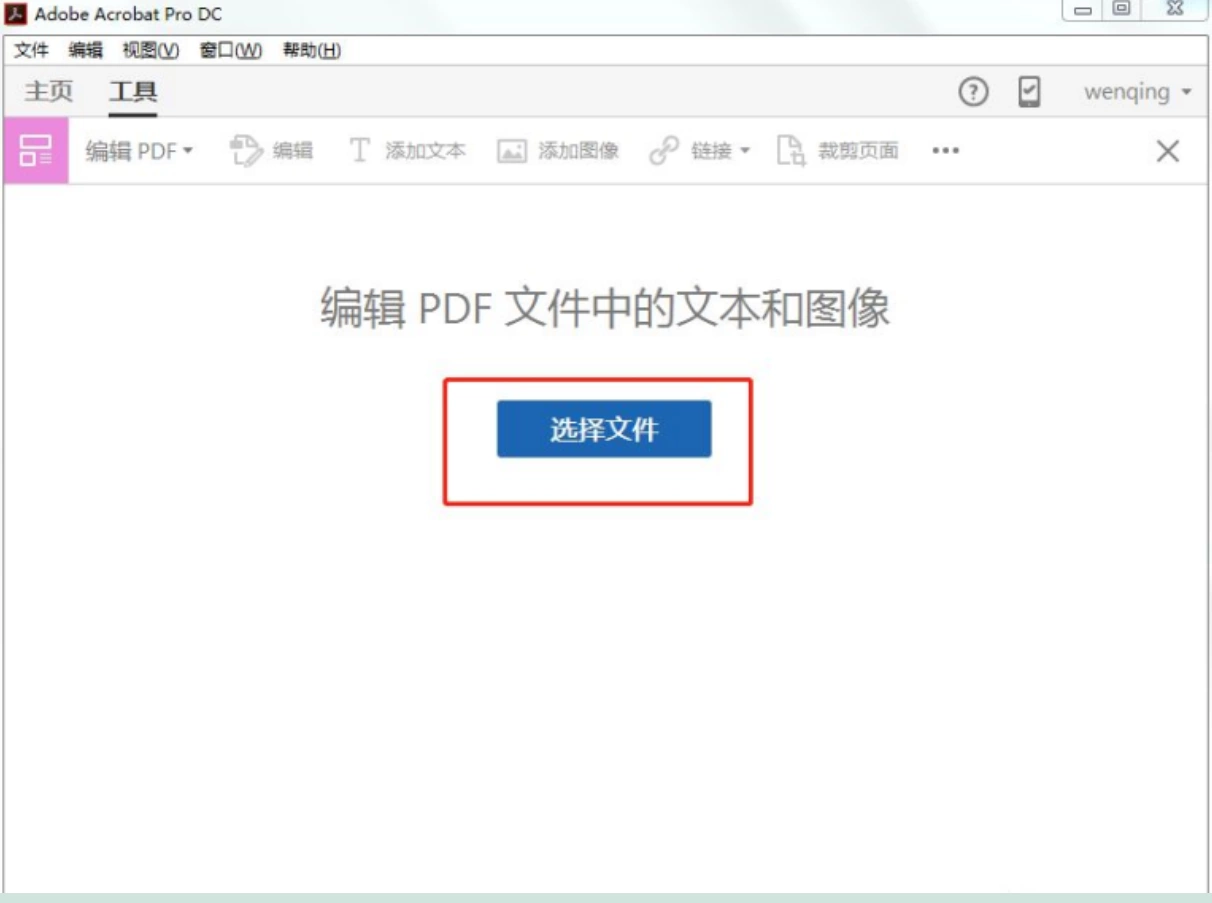Open the help question mark icon
The image size is (1212, 903).
point(973,92)
